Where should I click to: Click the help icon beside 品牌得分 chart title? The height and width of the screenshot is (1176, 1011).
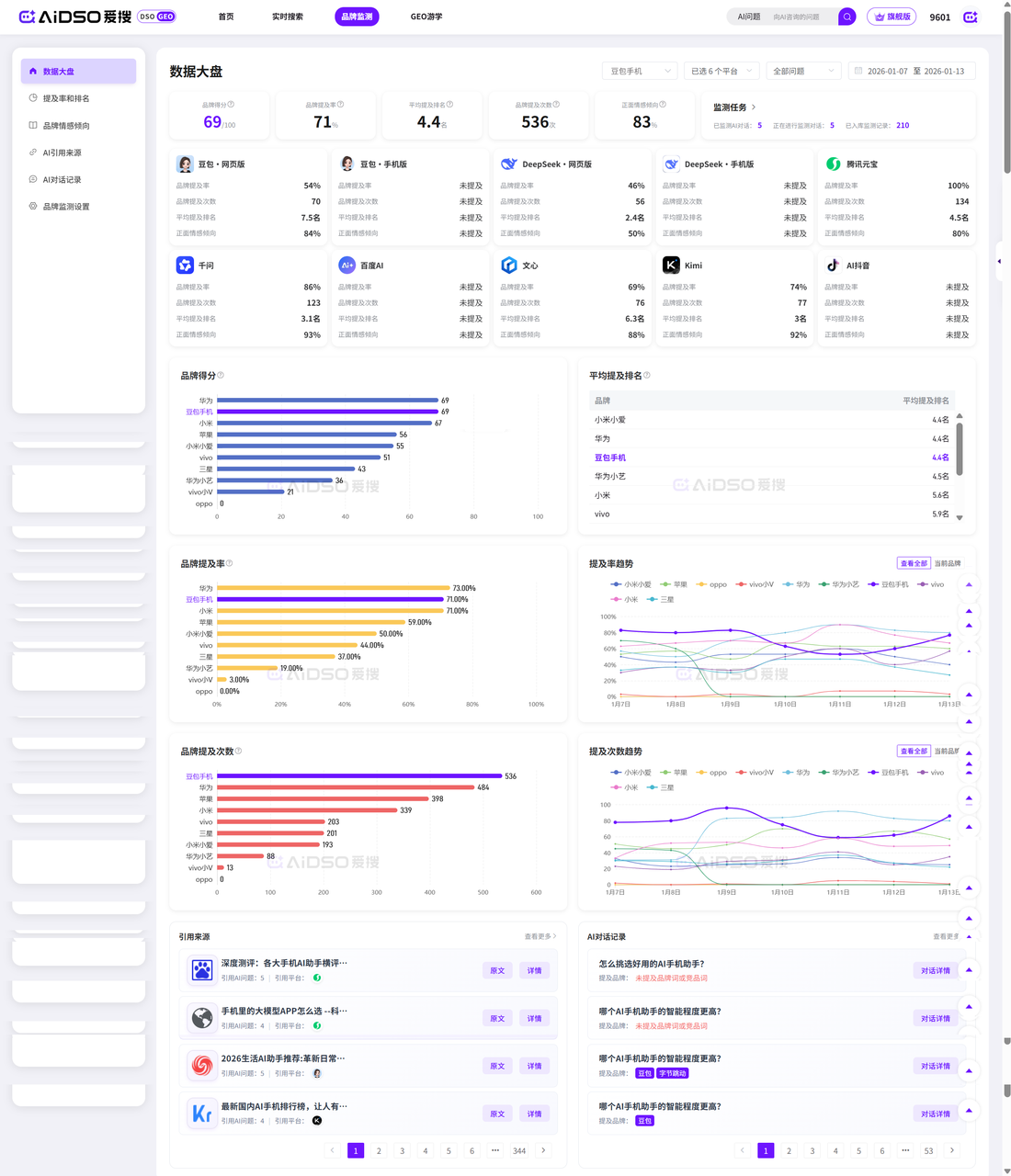click(x=221, y=375)
